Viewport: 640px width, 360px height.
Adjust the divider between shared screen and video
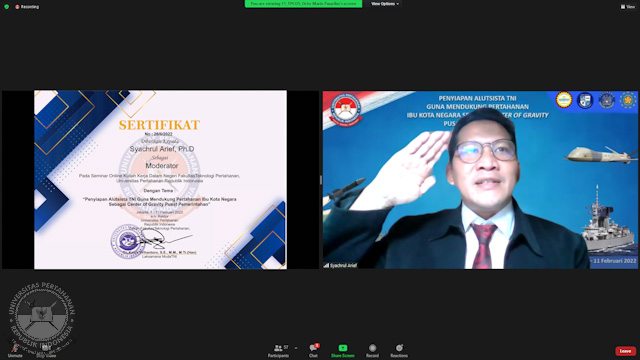tap(320, 180)
